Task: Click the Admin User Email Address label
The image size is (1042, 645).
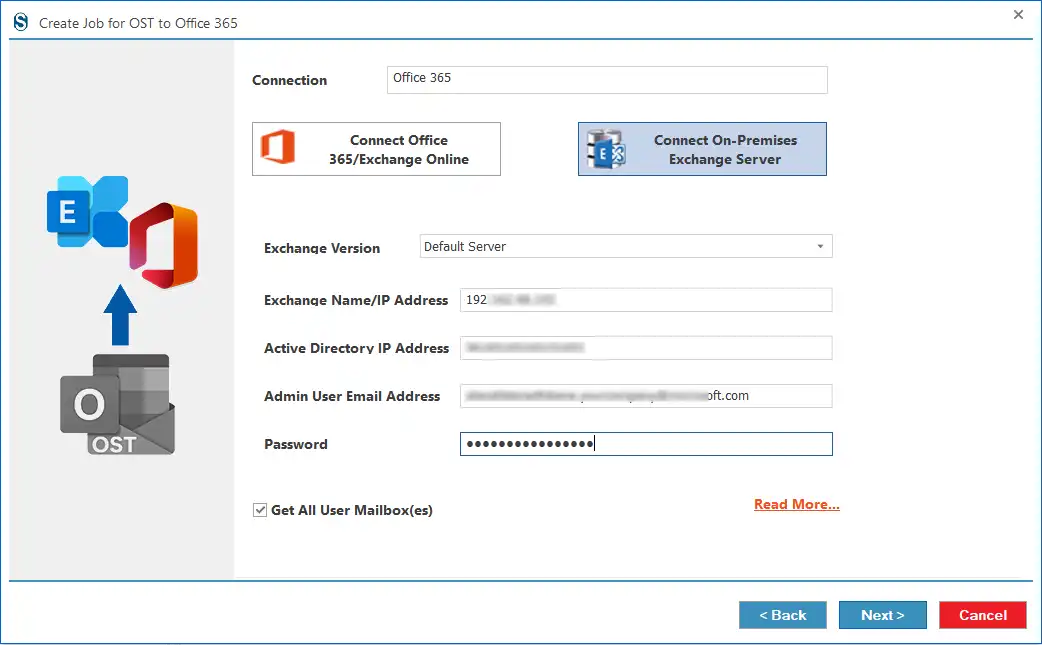Action: point(352,396)
